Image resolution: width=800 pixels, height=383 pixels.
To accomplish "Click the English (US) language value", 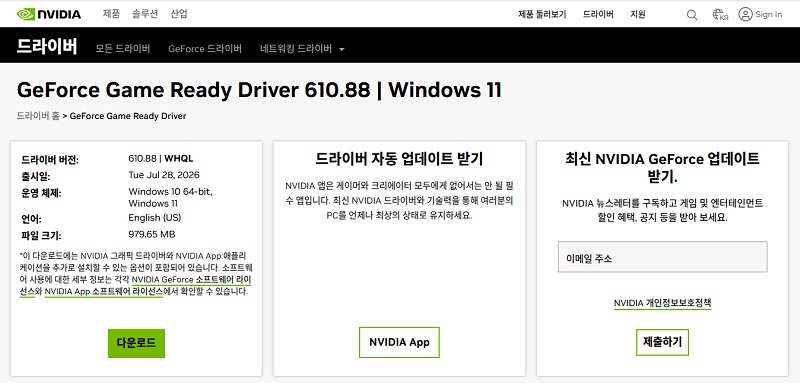I will tap(155, 218).
